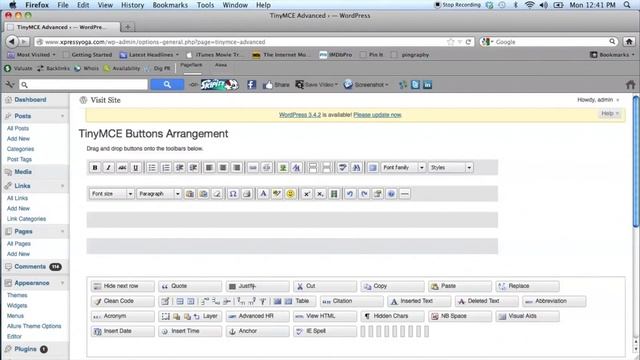The height and width of the screenshot is (360, 640).
Task: Select the numbered list button
Action: [x=166, y=167]
